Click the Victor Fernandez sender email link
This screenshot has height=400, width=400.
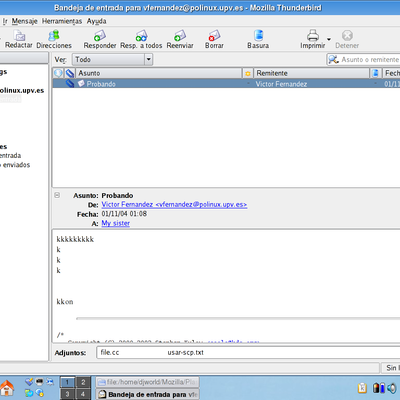point(174,204)
